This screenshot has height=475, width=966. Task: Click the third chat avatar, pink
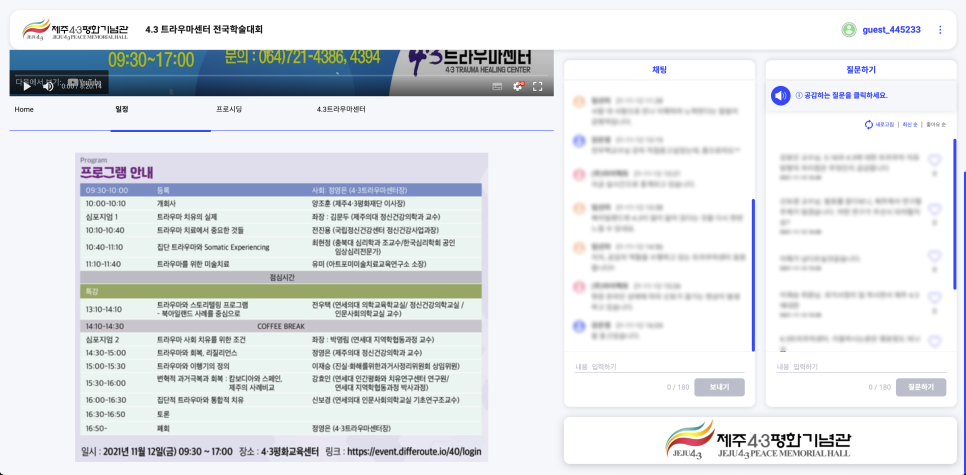578,175
